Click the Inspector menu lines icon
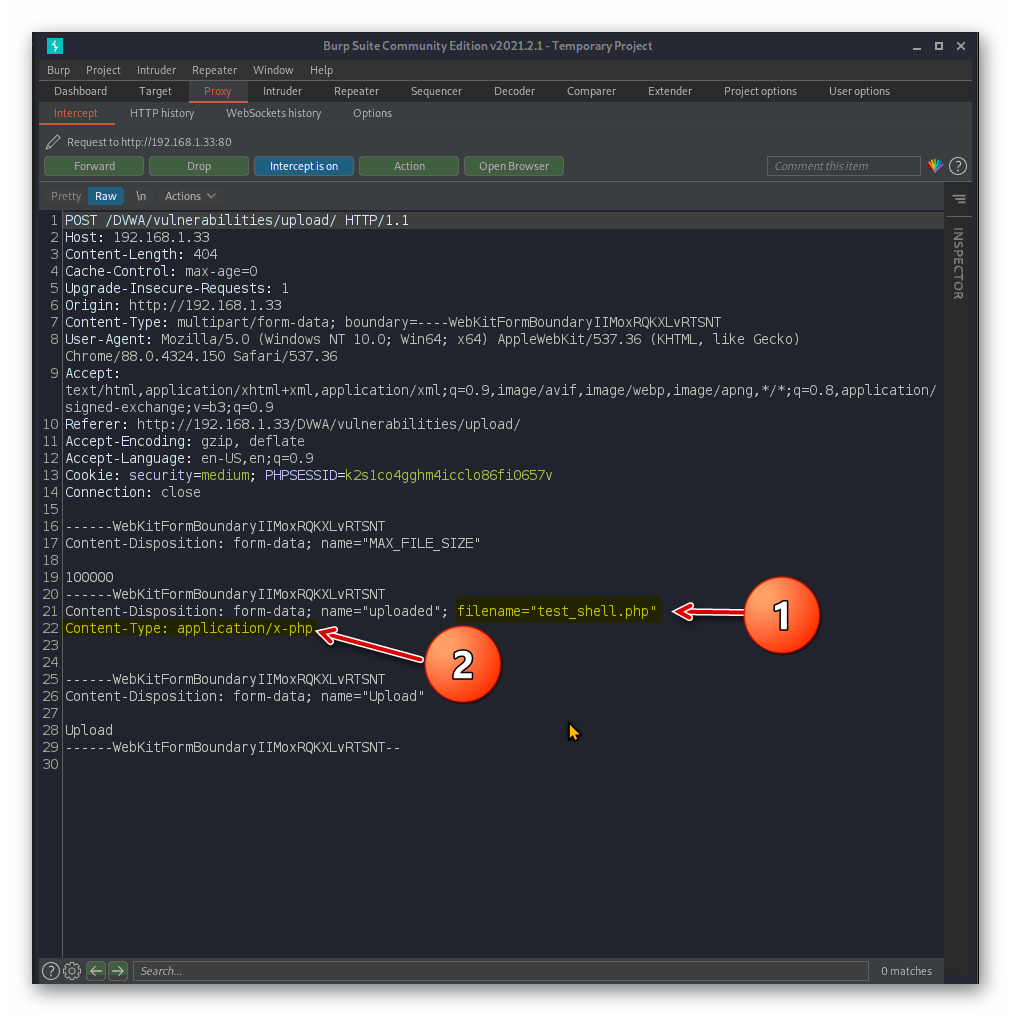The width and height of the screenshot is (1011, 1016). (959, 199)
